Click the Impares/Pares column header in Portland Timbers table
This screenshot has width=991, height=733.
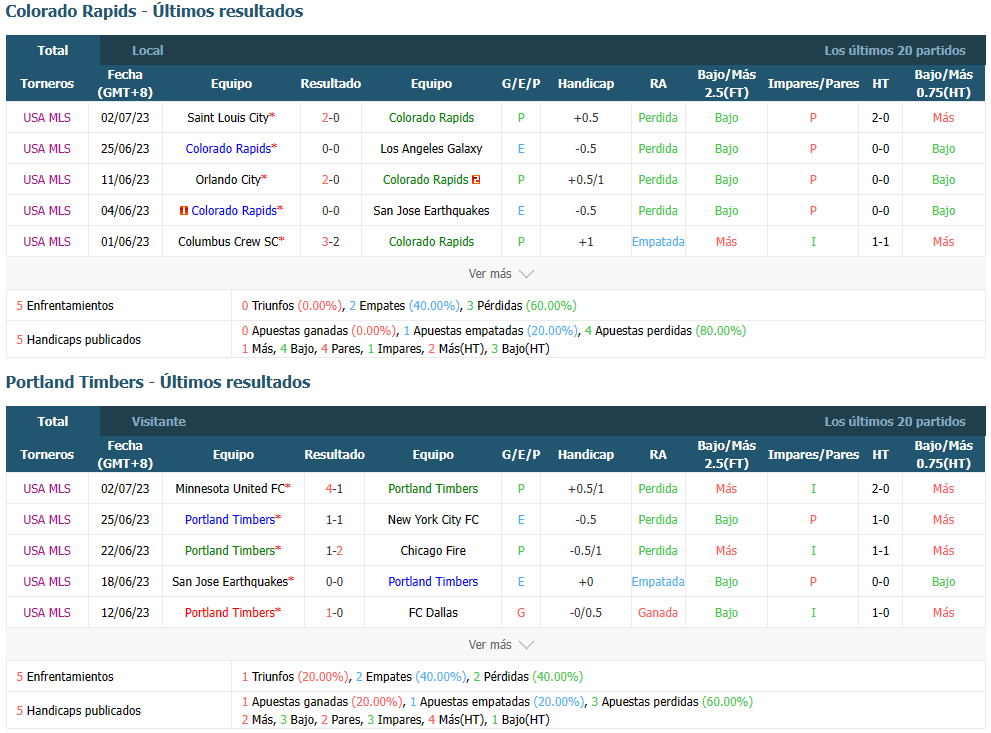click(813, 454)
